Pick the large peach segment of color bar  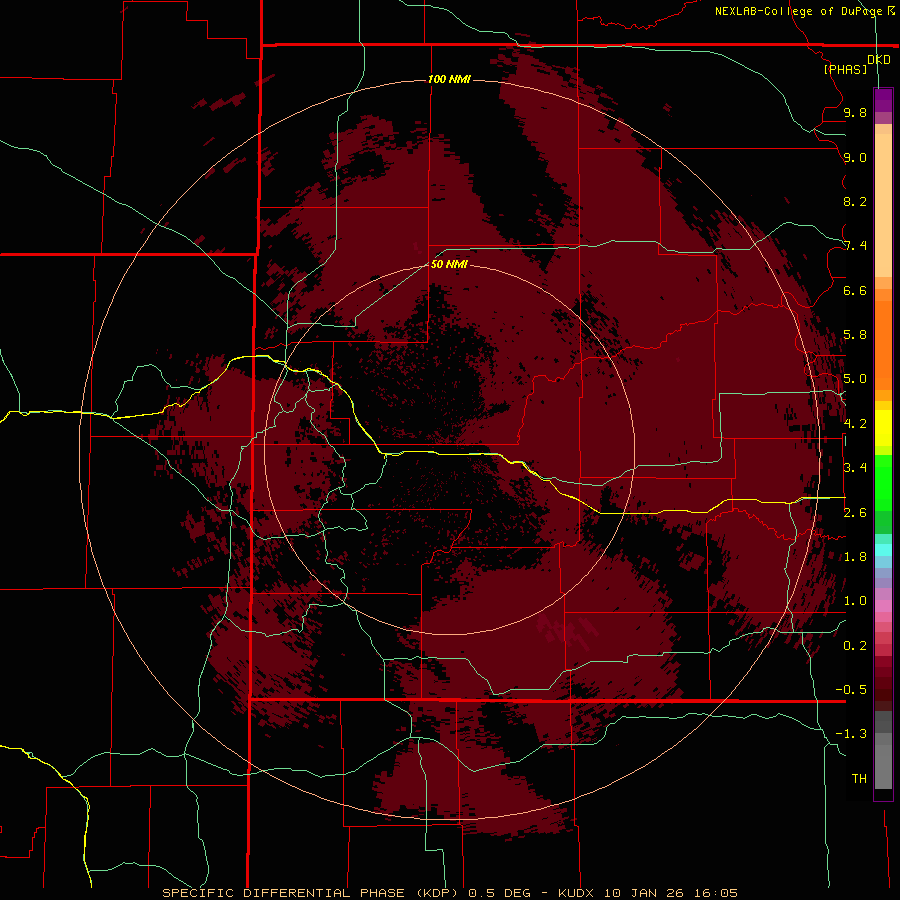pyautogui.click(x=883, y=205)
